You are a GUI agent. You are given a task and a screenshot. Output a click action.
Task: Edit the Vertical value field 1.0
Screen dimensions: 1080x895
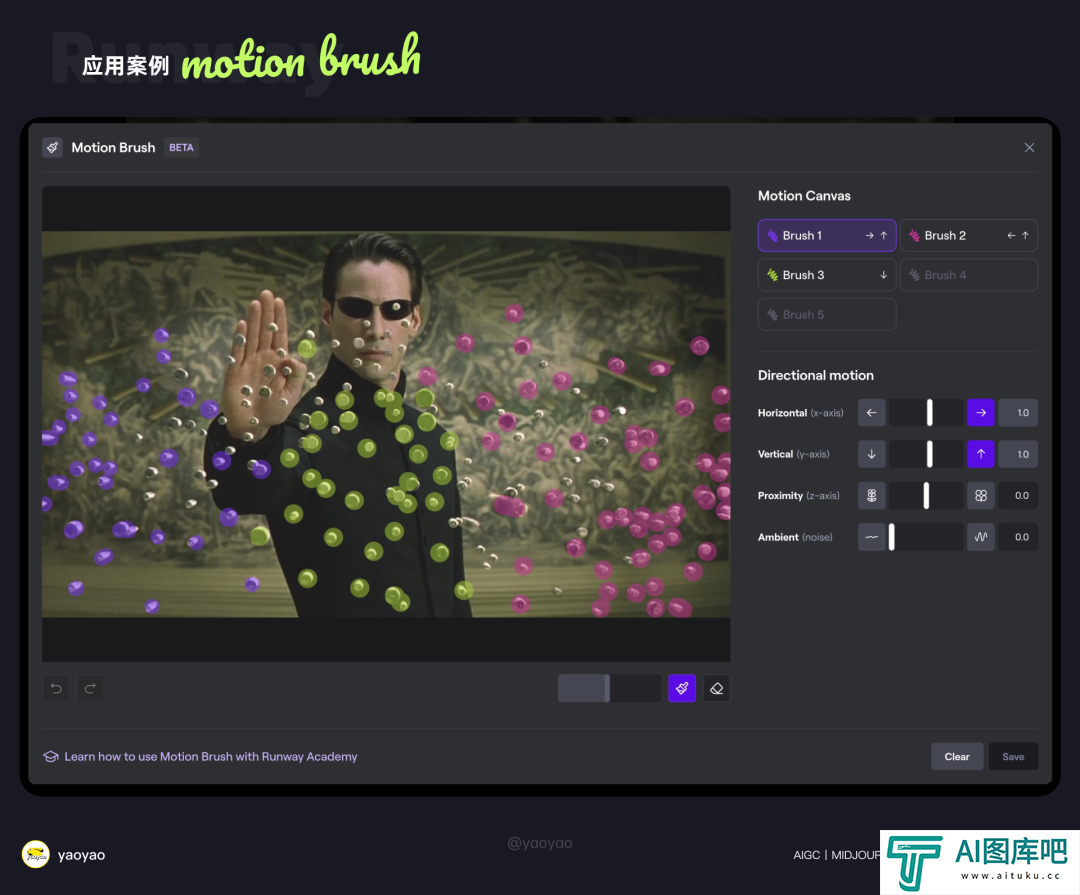point(1018,454)
